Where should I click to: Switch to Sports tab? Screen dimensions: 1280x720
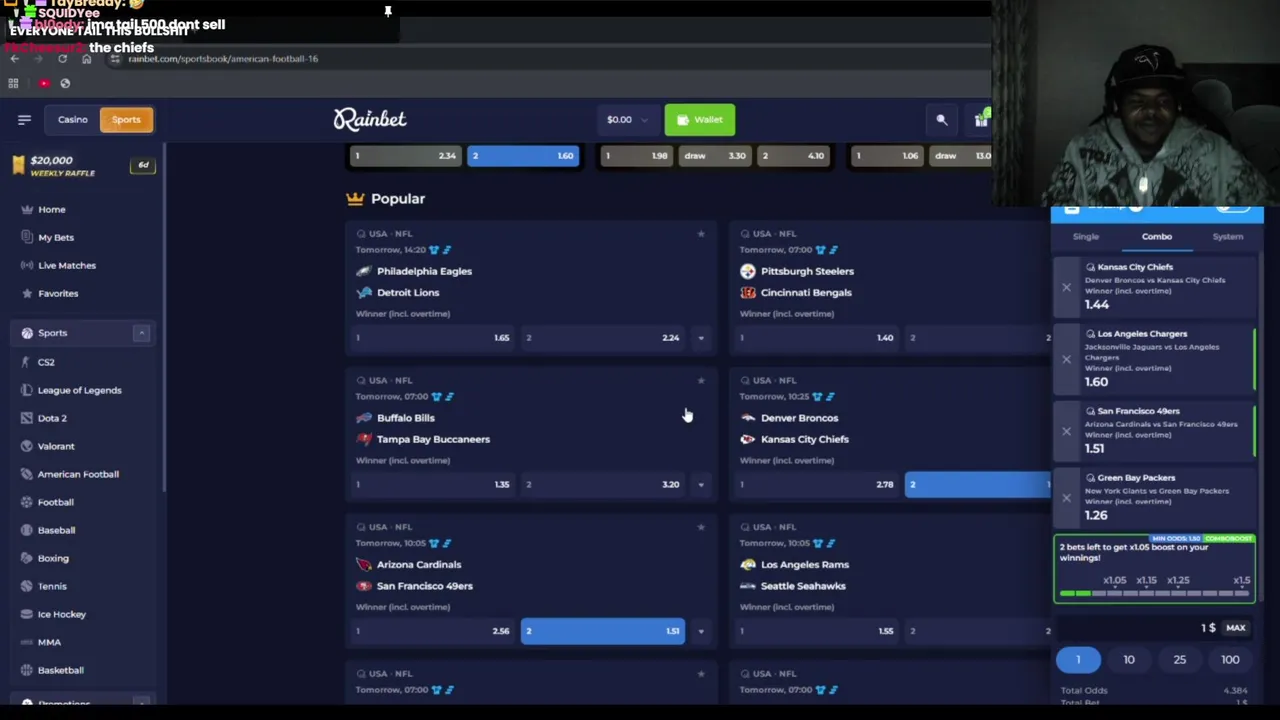coord(126,120)
